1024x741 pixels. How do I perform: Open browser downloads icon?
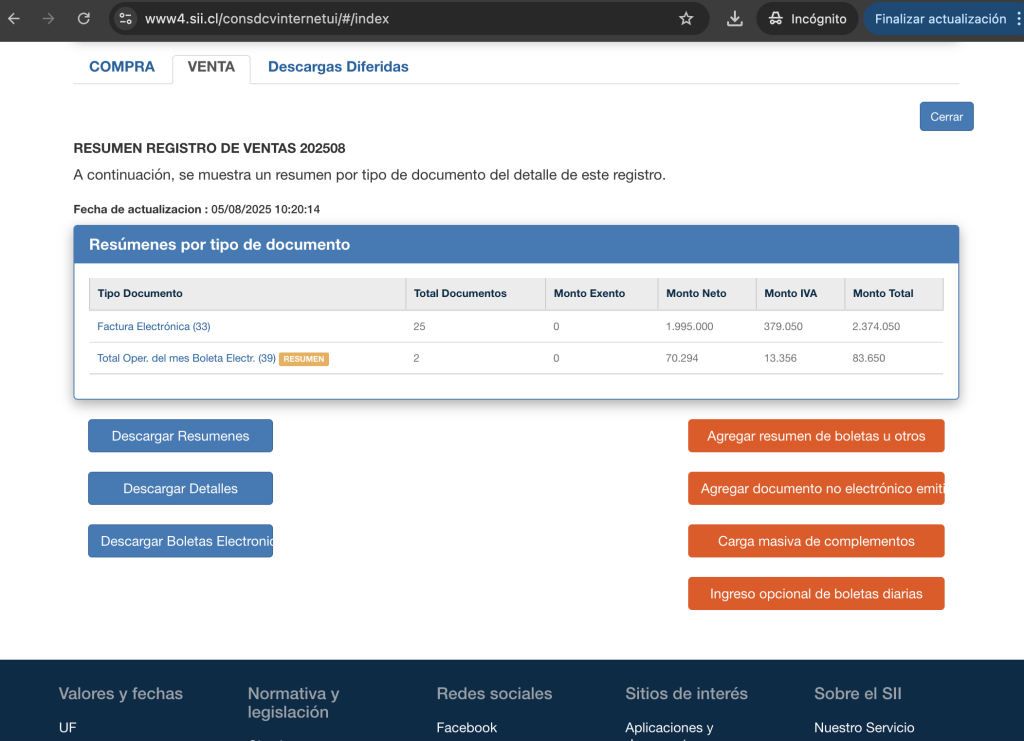735,18
